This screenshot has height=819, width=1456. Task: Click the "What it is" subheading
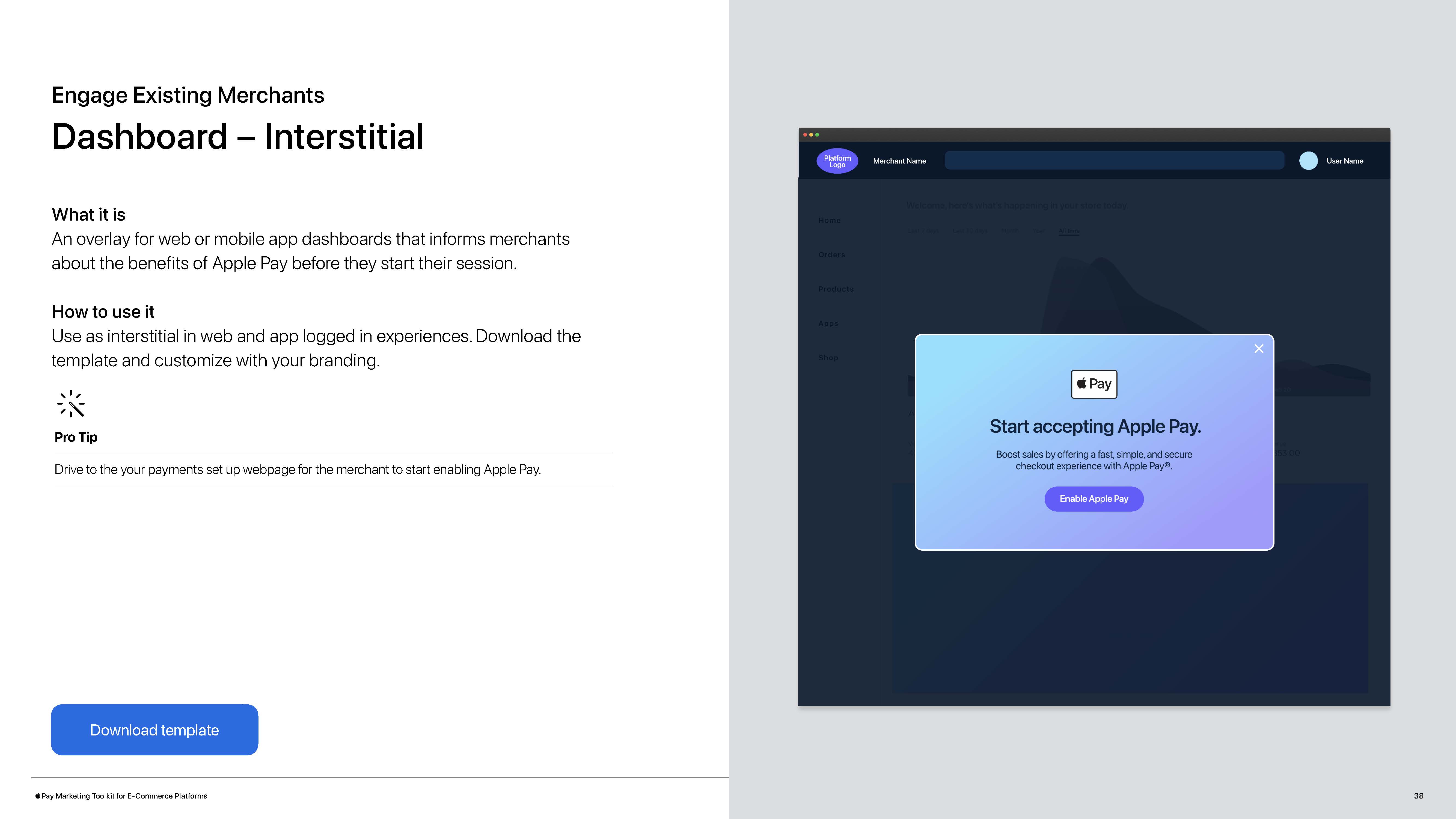(88, 215)
